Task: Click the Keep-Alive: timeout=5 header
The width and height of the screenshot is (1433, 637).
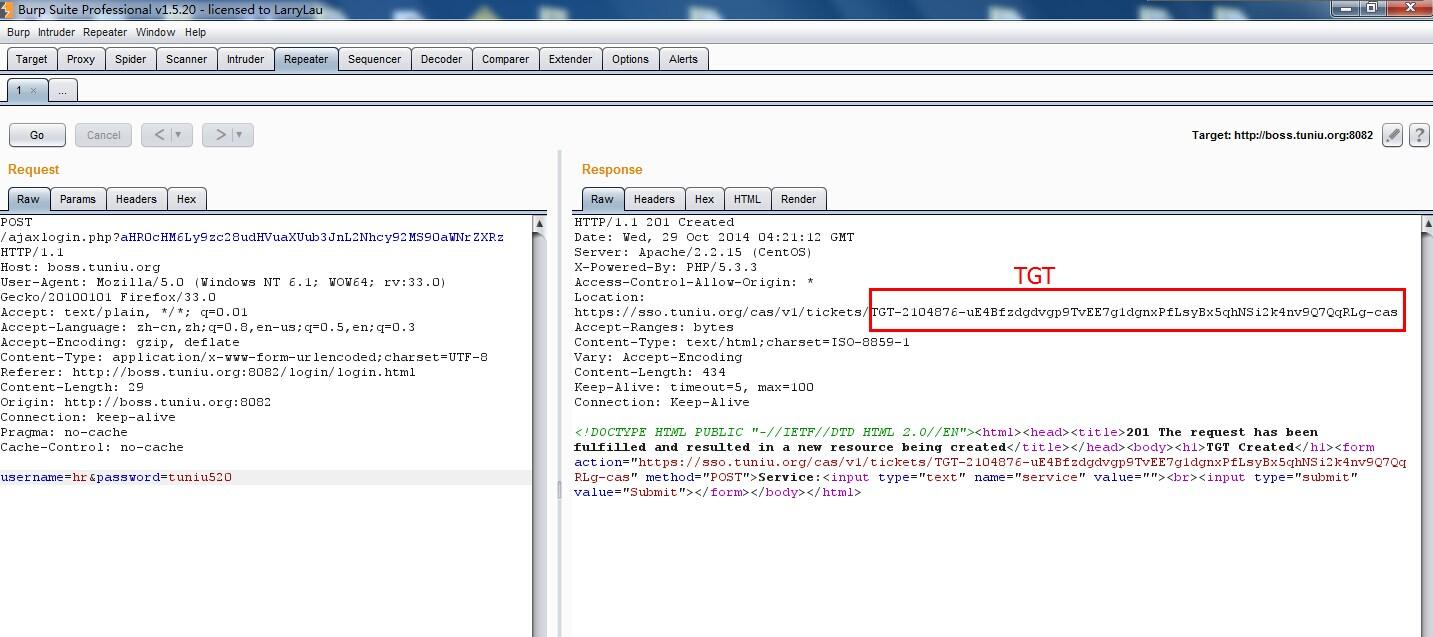Action: 694,387
